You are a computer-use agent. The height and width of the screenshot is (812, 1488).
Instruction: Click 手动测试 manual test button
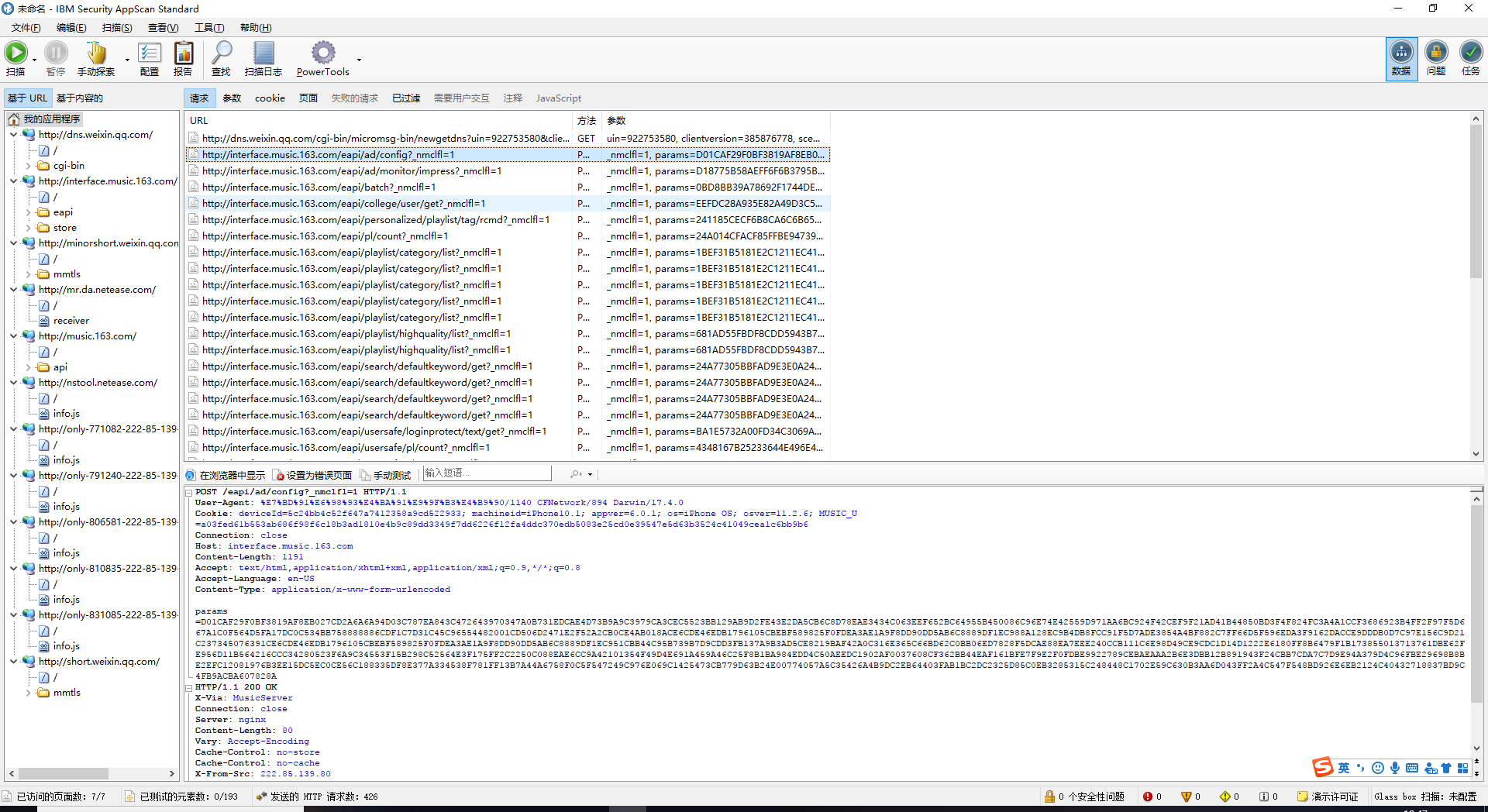click(386, 475)
